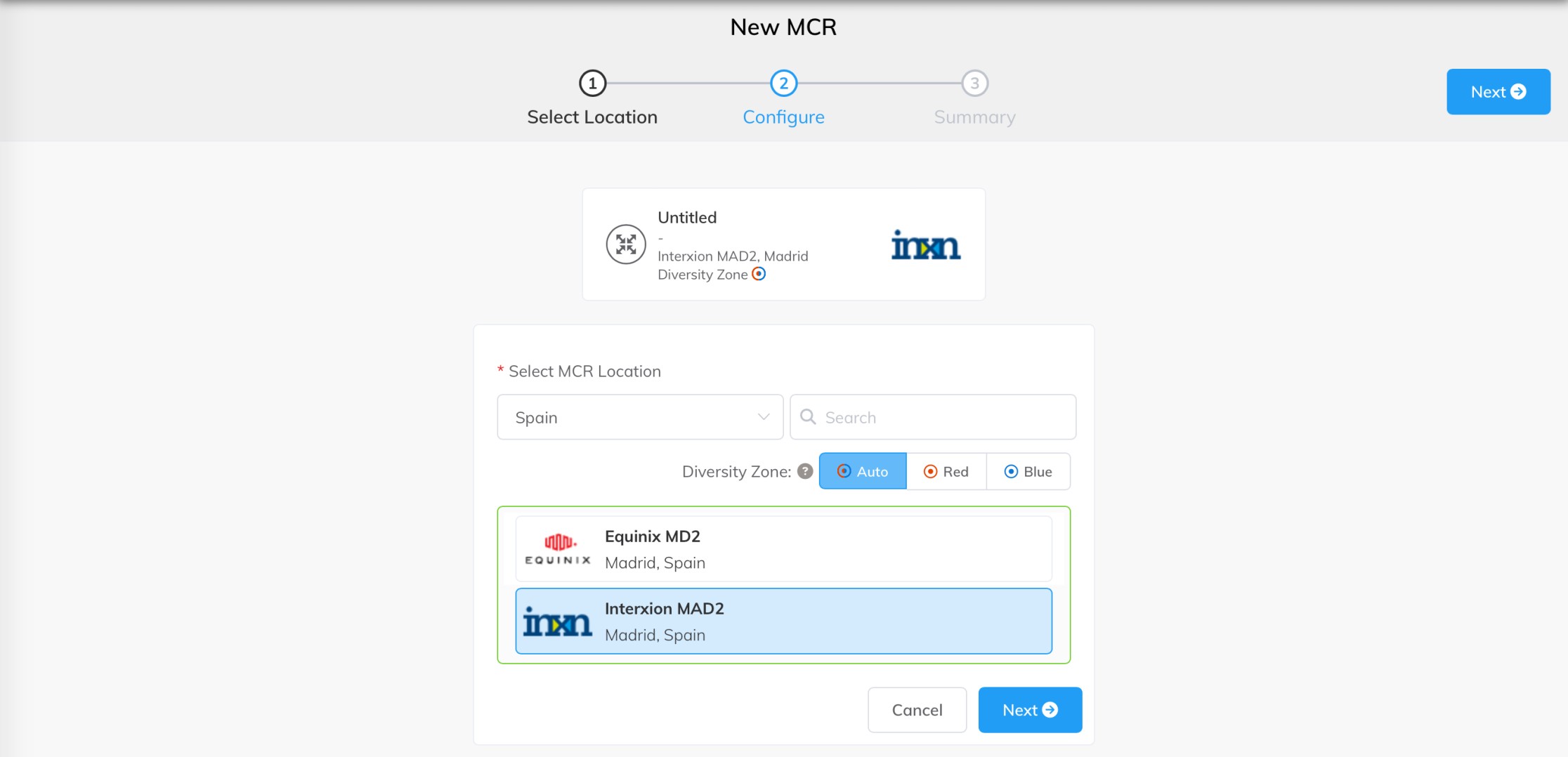Click the MCR router icon in summary card
Screen dimensions: 1568x757
(625, 244)
